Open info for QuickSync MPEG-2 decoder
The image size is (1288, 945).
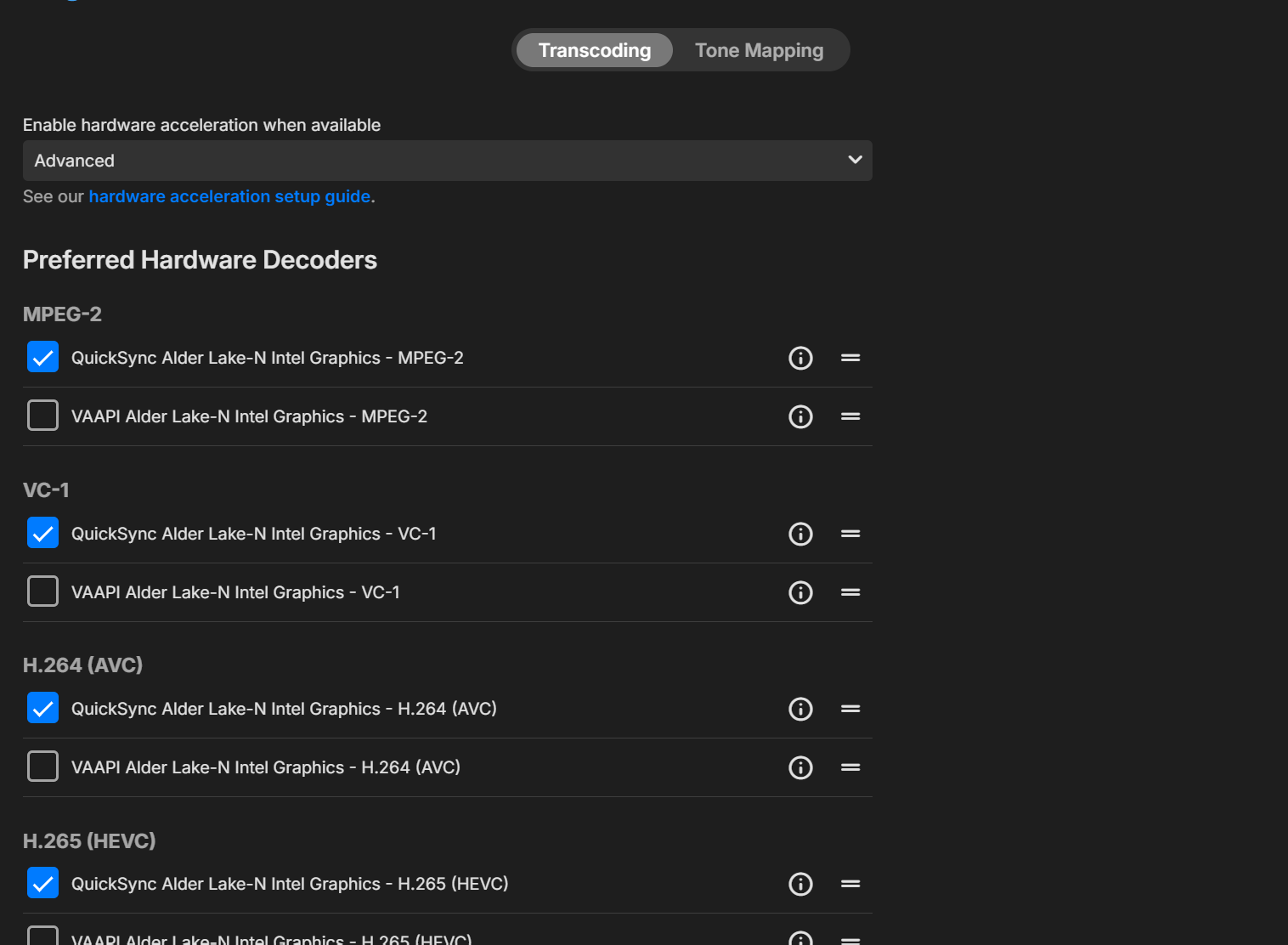pos(800,358)
